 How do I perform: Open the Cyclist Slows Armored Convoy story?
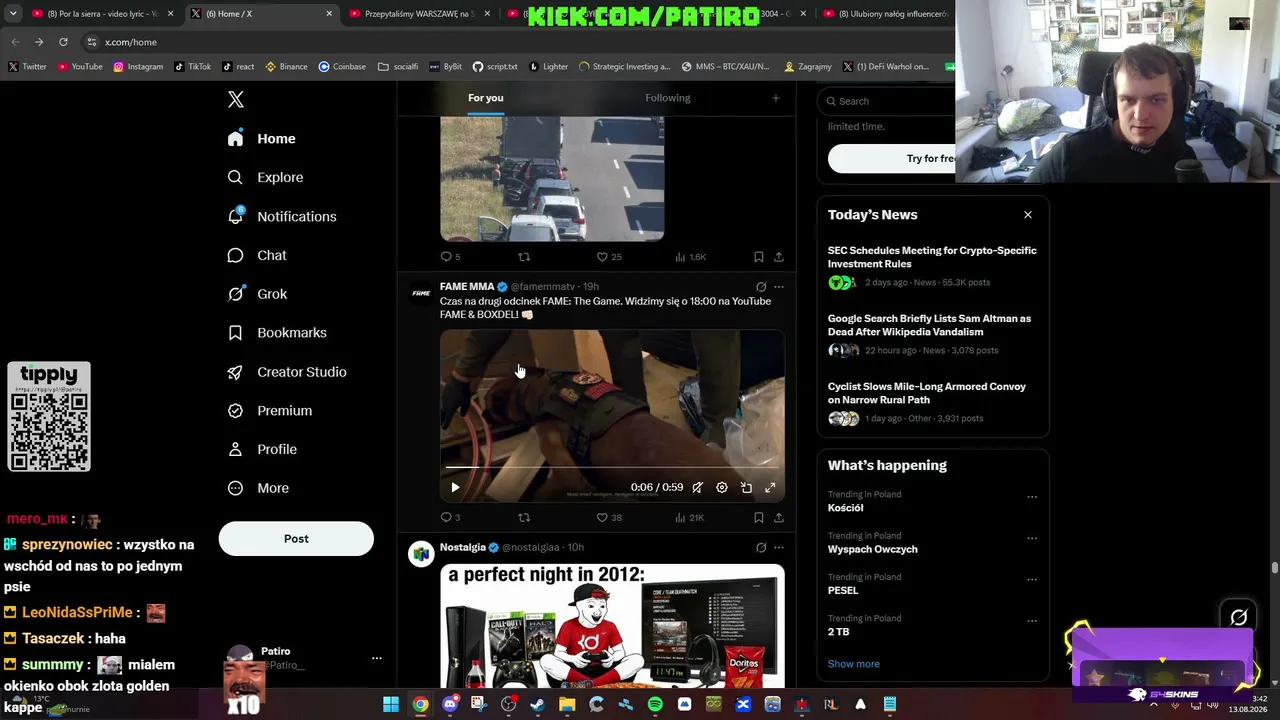(927, 394)
